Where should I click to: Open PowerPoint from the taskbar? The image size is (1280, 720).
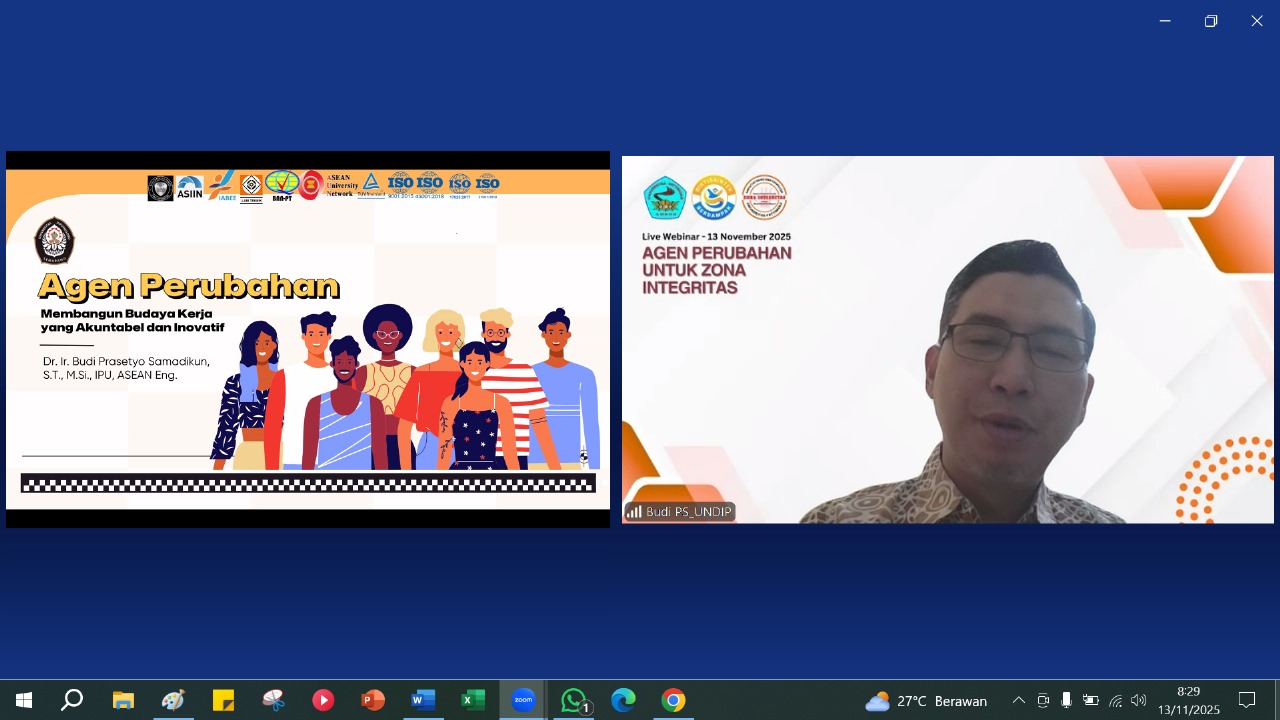[x=373, y=700]
